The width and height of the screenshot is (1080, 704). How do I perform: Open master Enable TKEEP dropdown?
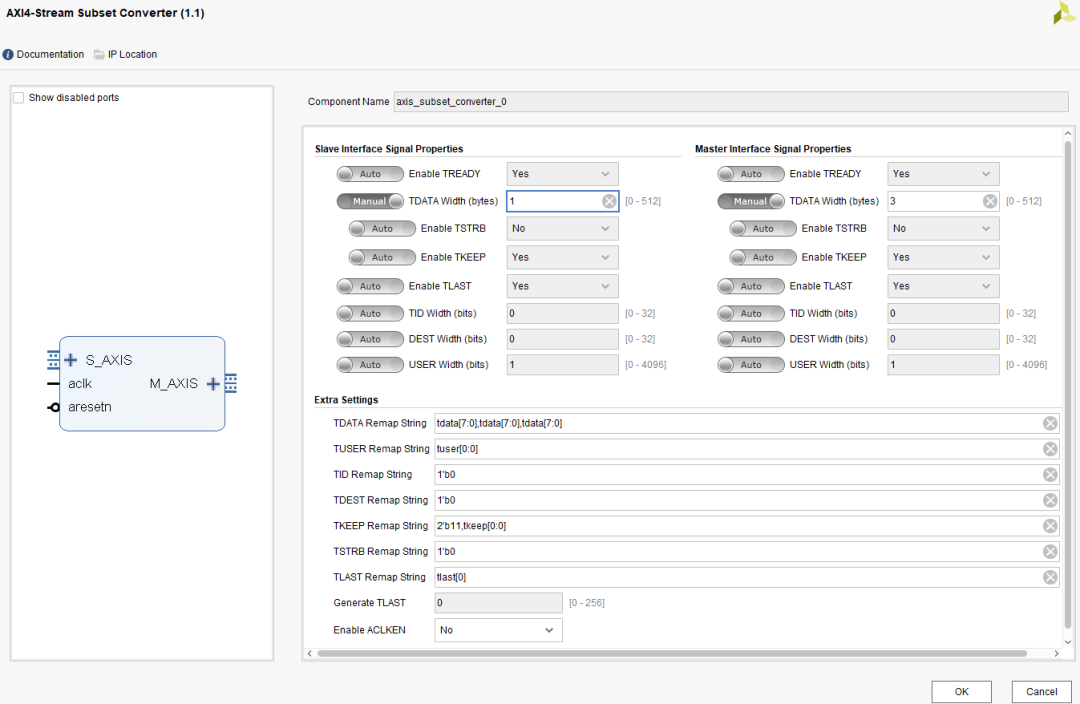click(943, 257)
